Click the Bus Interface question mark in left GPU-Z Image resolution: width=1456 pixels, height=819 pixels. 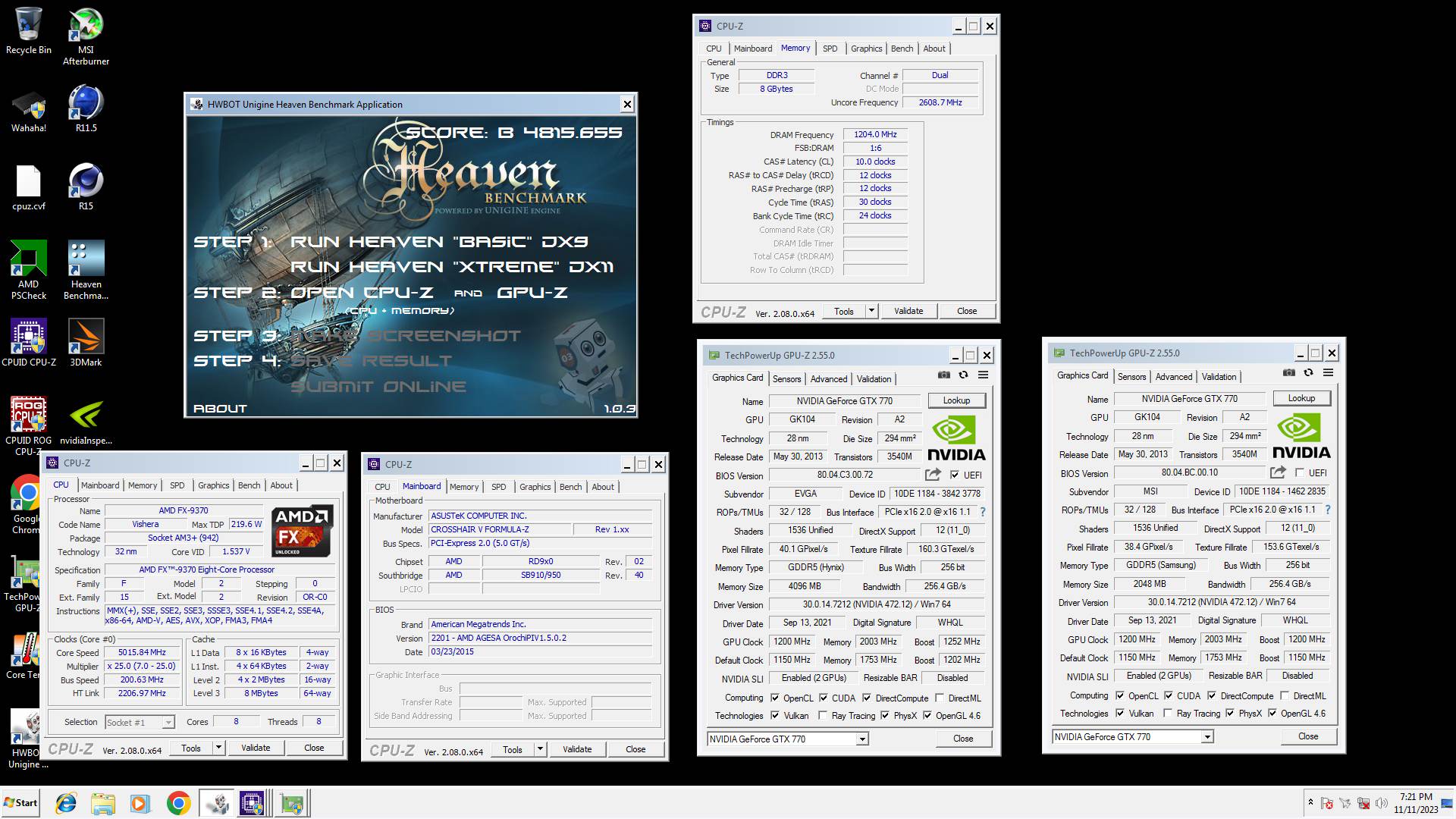coord(983,512)
